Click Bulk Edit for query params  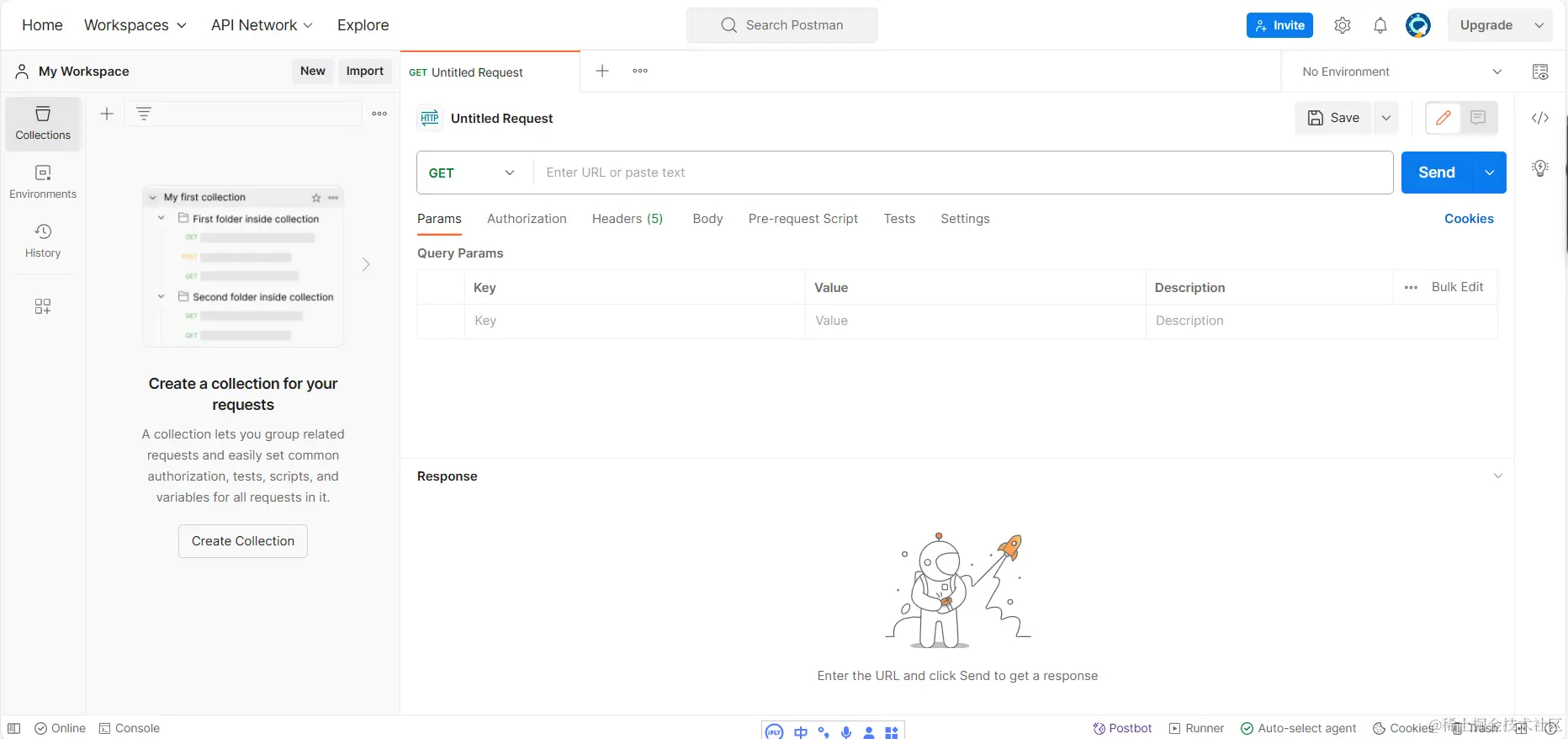point(1458,287)
